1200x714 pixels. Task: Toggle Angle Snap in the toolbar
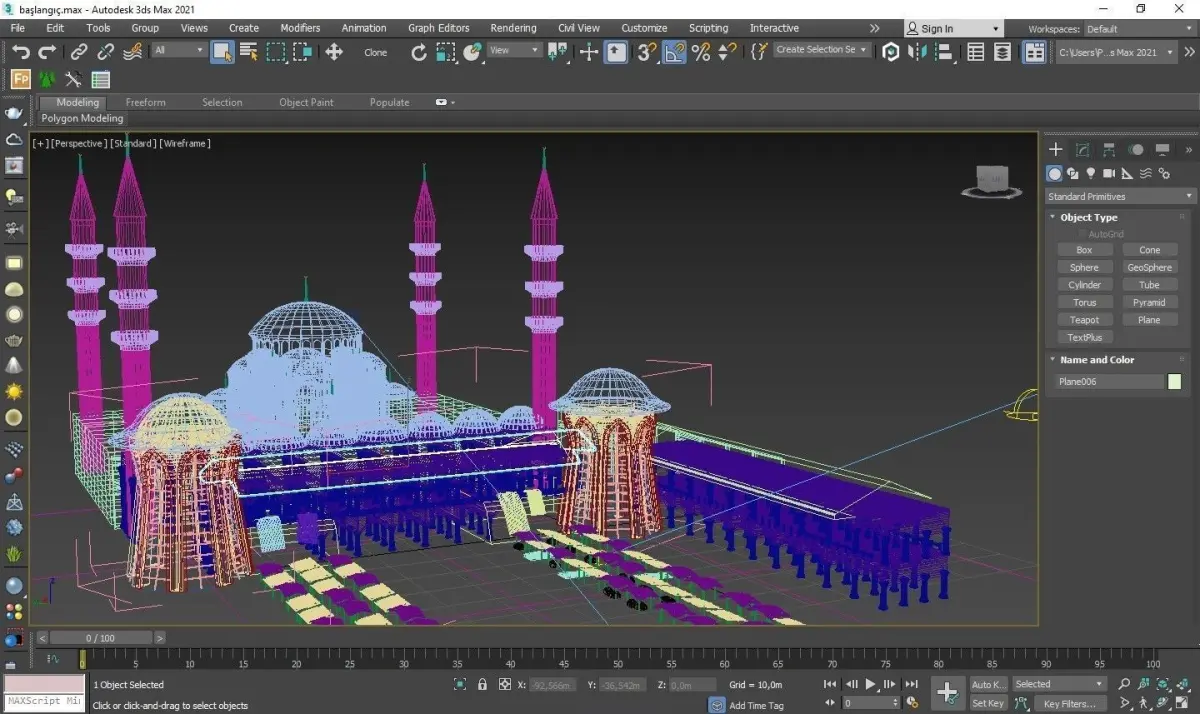675,52
